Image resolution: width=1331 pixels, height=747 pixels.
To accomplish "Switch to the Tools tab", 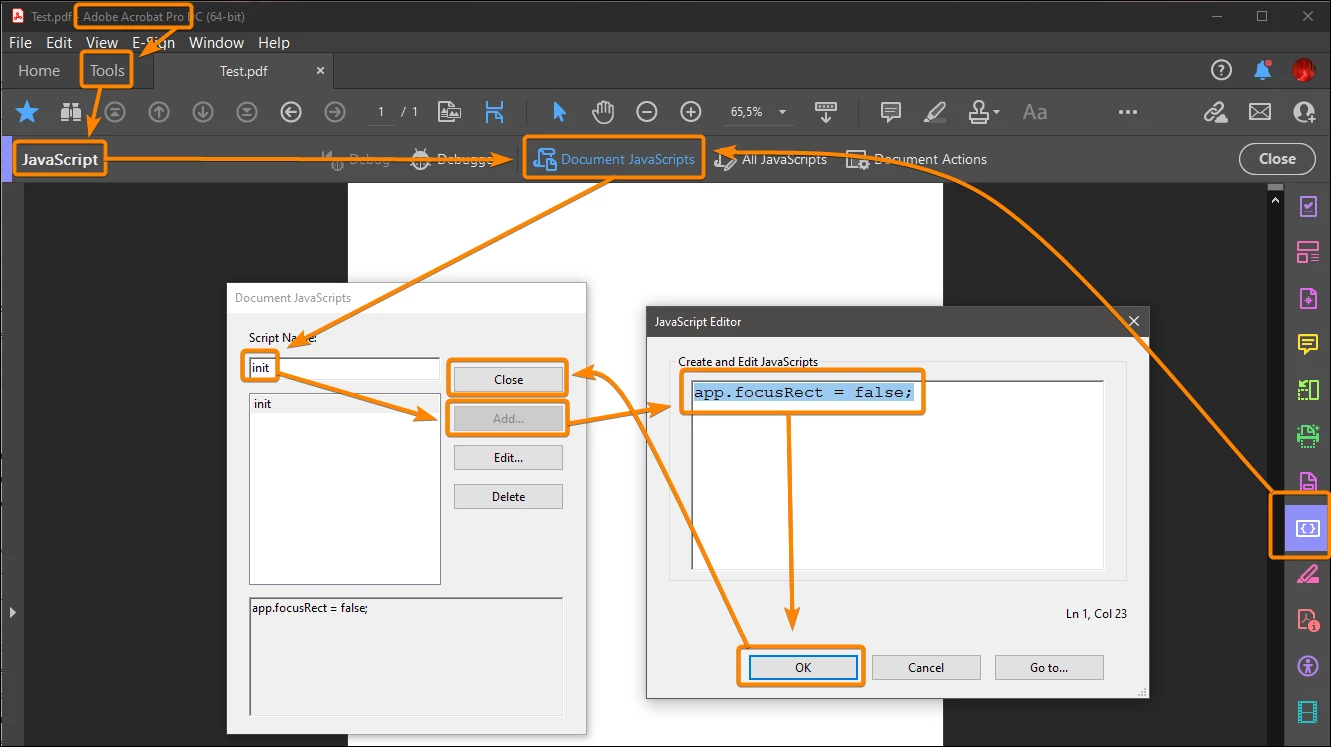I will [107, 71].
